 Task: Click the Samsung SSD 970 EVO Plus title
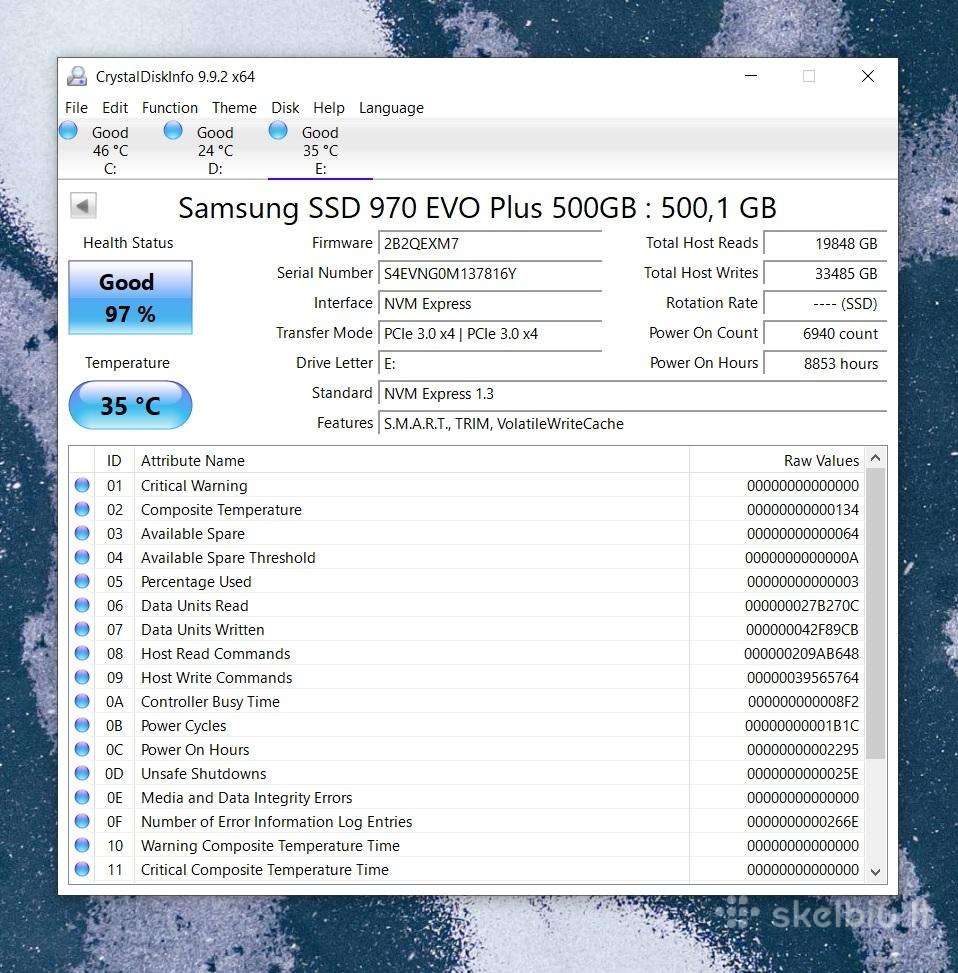point(477,207)
